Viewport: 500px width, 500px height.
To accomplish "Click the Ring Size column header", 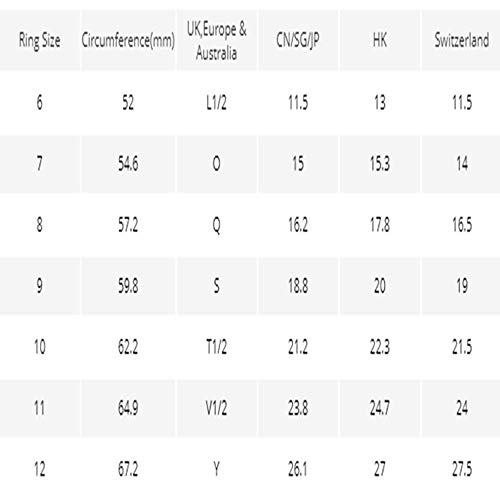I will coord(39,40).
